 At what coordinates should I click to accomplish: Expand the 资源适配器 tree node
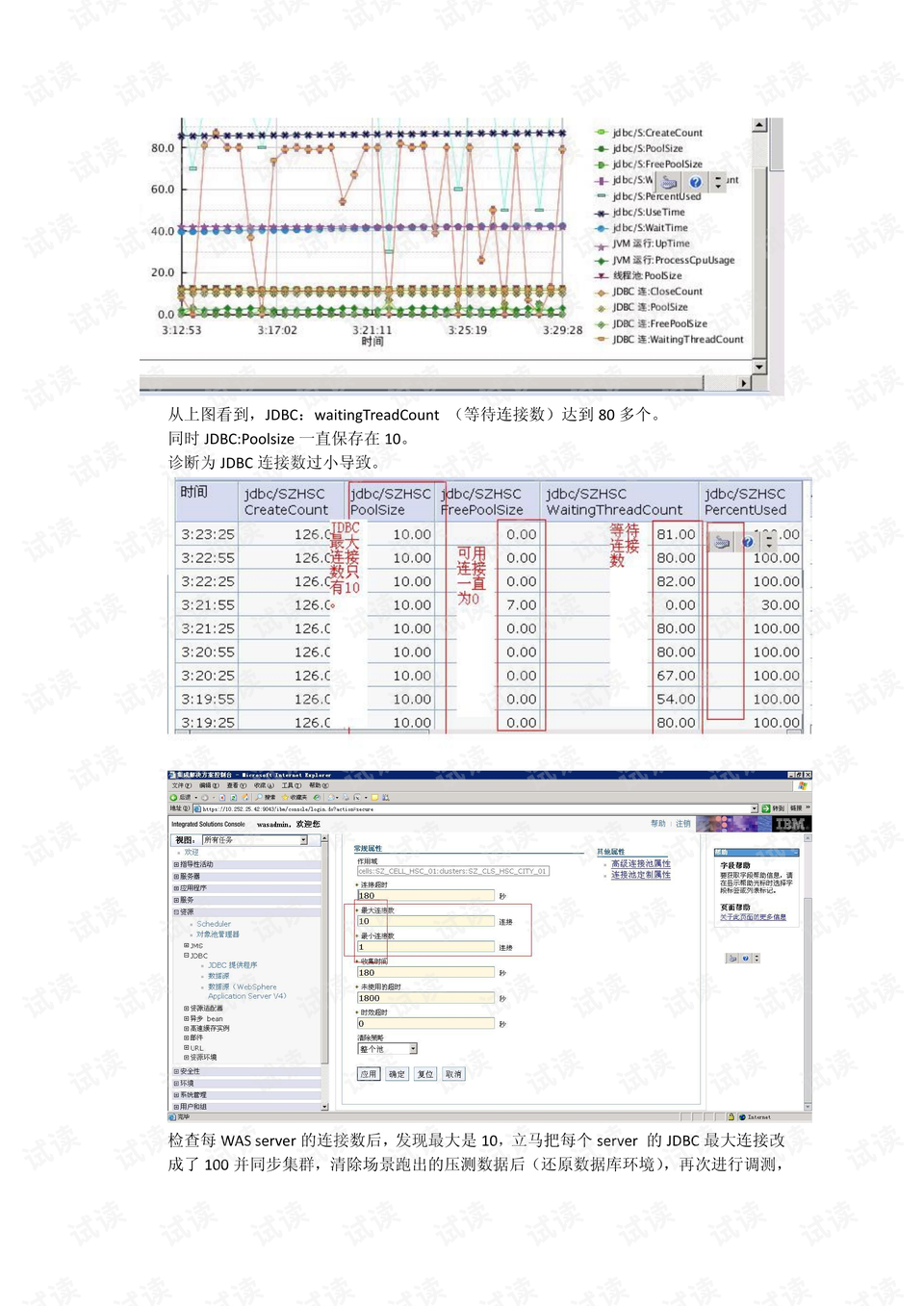187,1009
